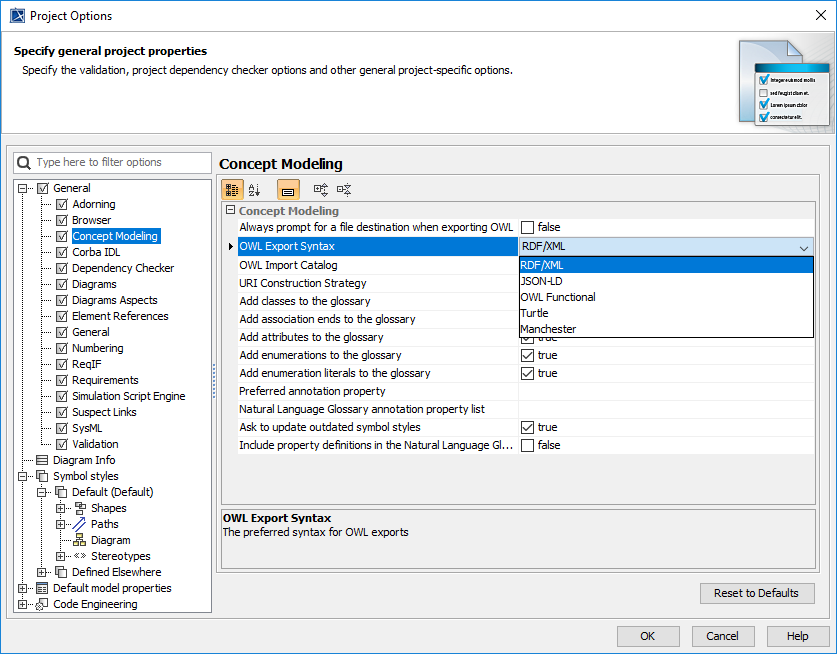Click the Paths arrow icon in the tree
Image resolution: width=837 pixels, height=654 pixels.
80,524
